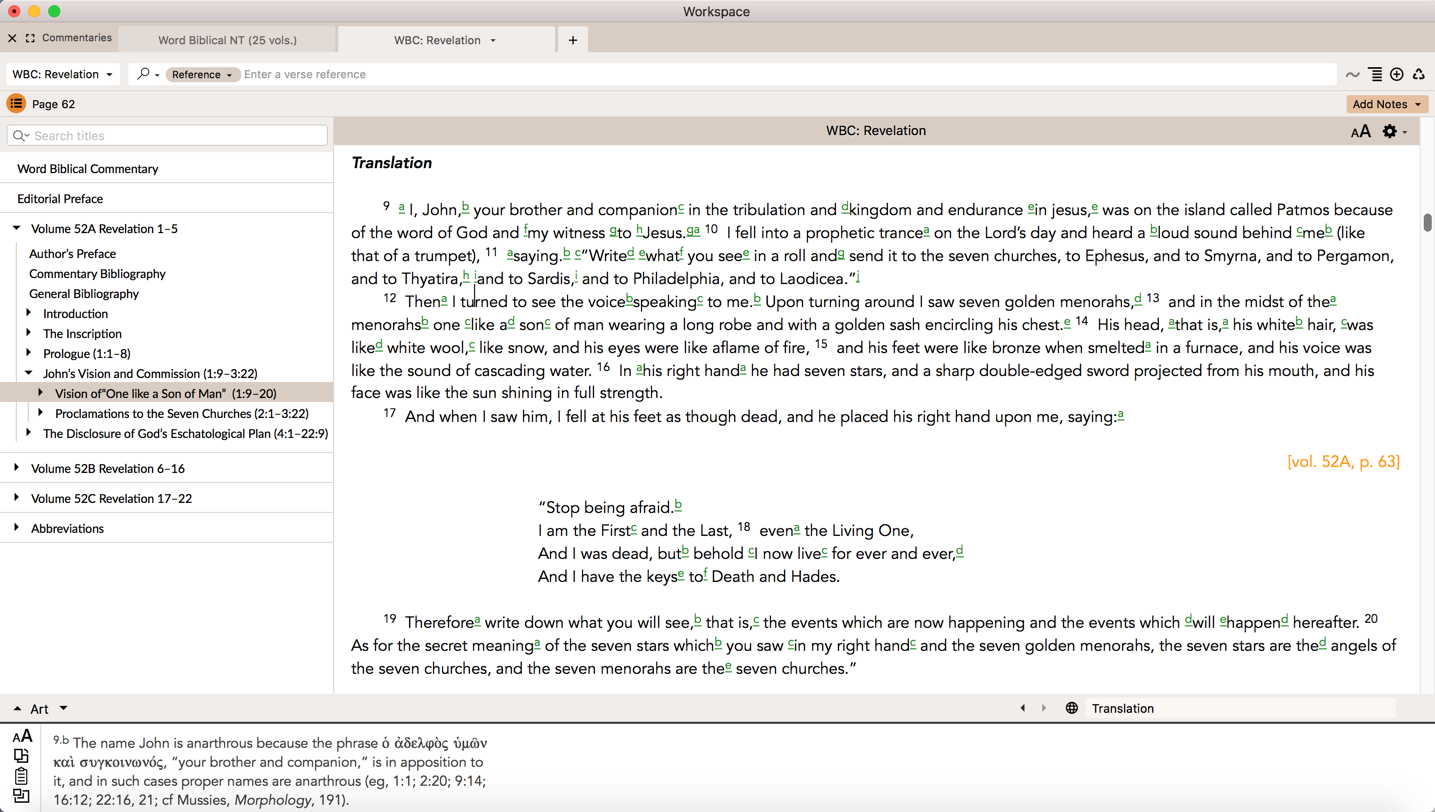The height and width of the screenshot is (812, 1435).
Task: Click the Page 62 label
Action: pos(53,104)
